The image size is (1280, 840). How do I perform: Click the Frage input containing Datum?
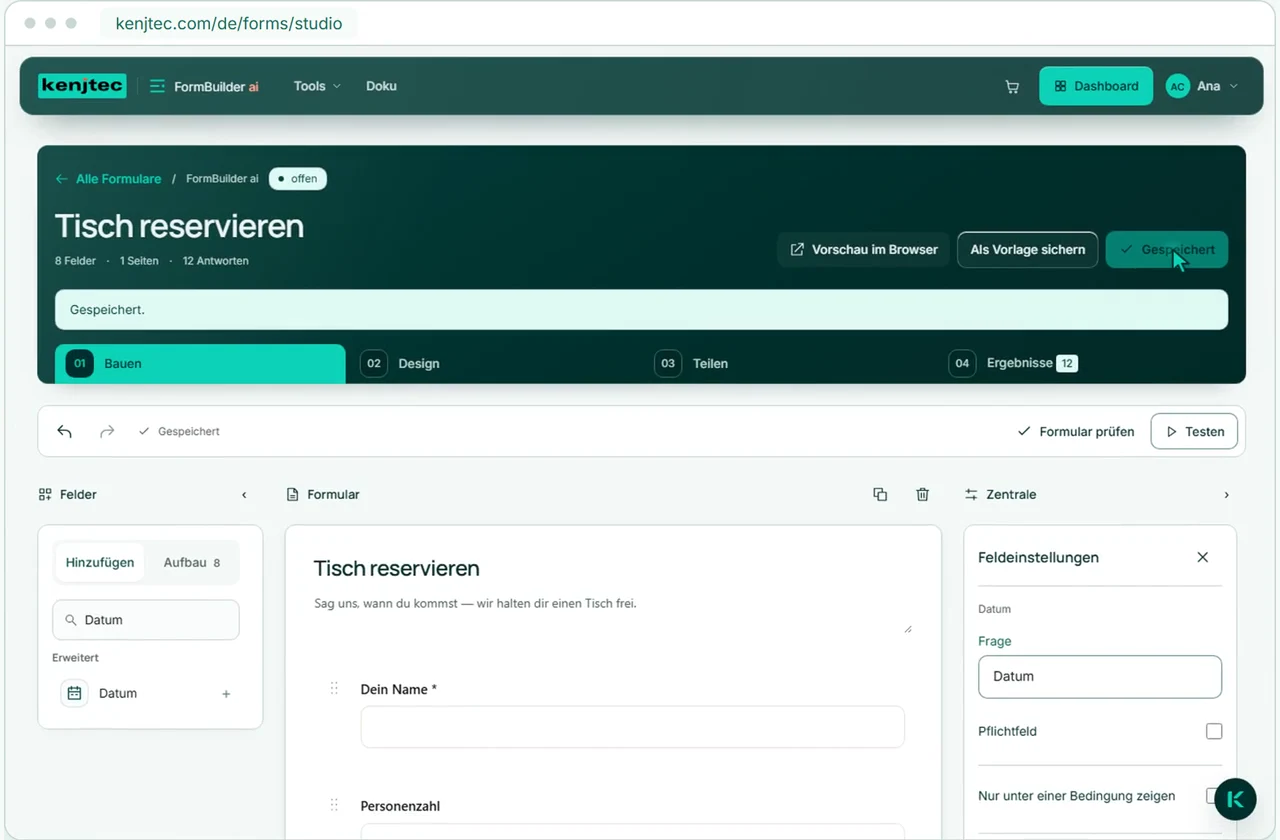coord(1100,677)
